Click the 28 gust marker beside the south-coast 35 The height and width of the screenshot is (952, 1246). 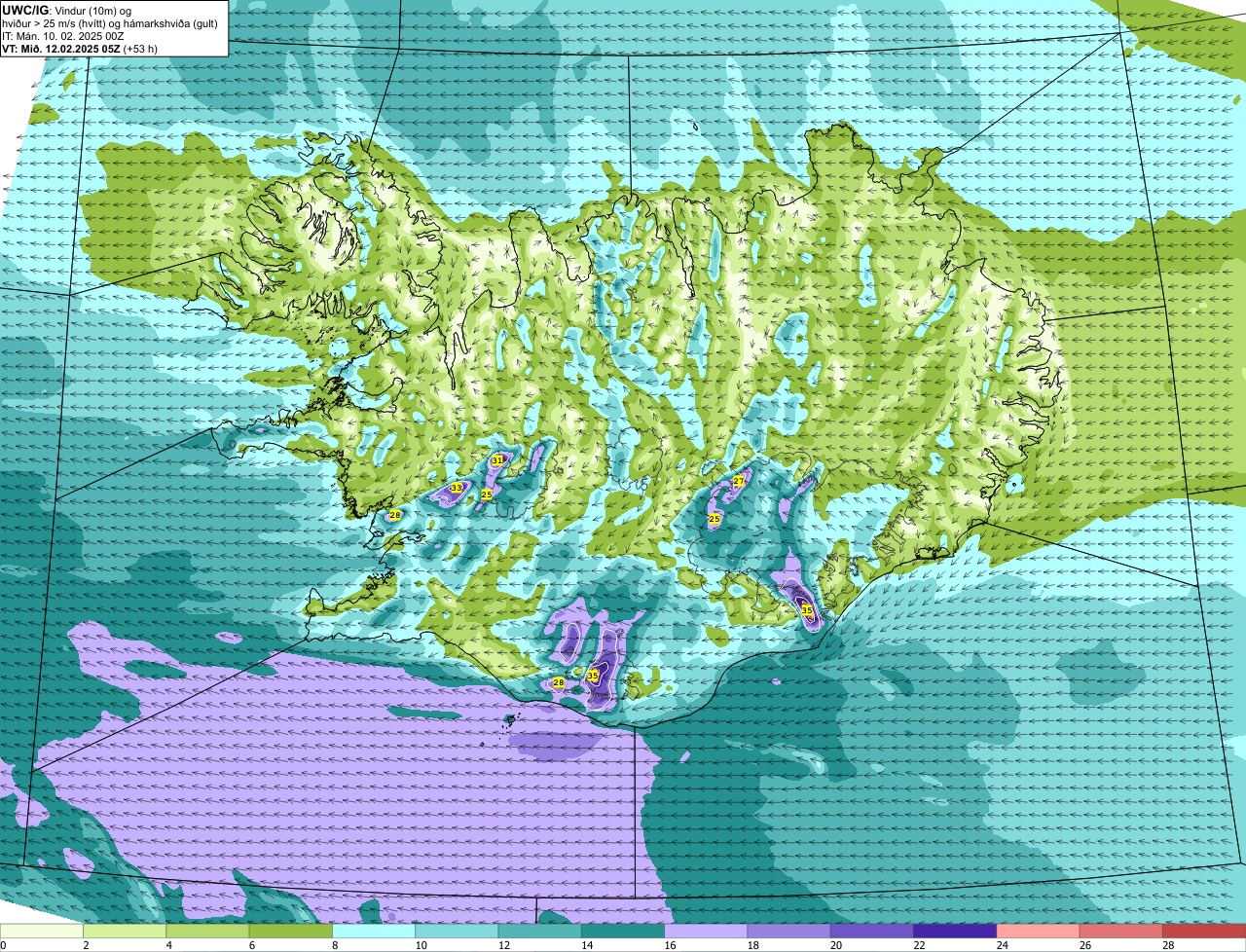pyautogui.click(x=559, y=682)
